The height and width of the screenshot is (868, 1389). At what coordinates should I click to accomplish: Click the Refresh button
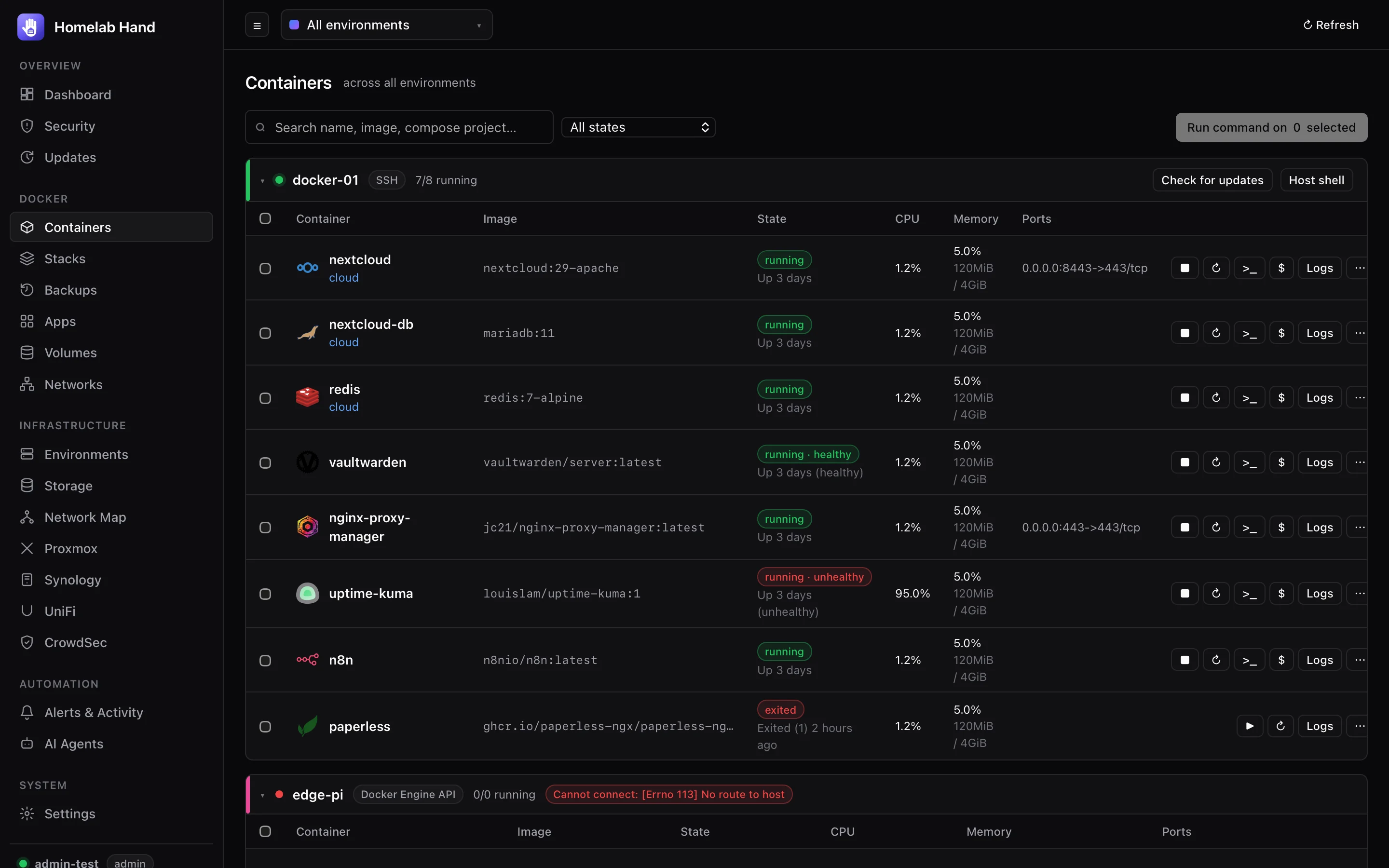pos(1331,25)
